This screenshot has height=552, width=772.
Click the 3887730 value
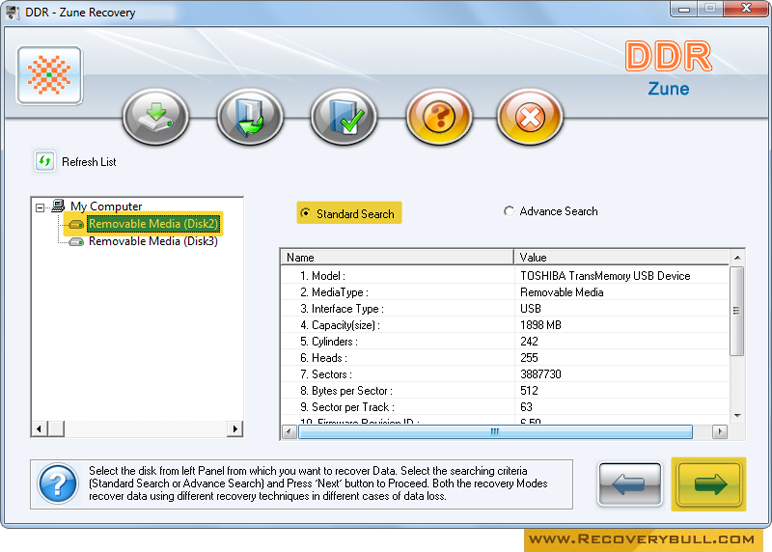[x=541, y=374]
